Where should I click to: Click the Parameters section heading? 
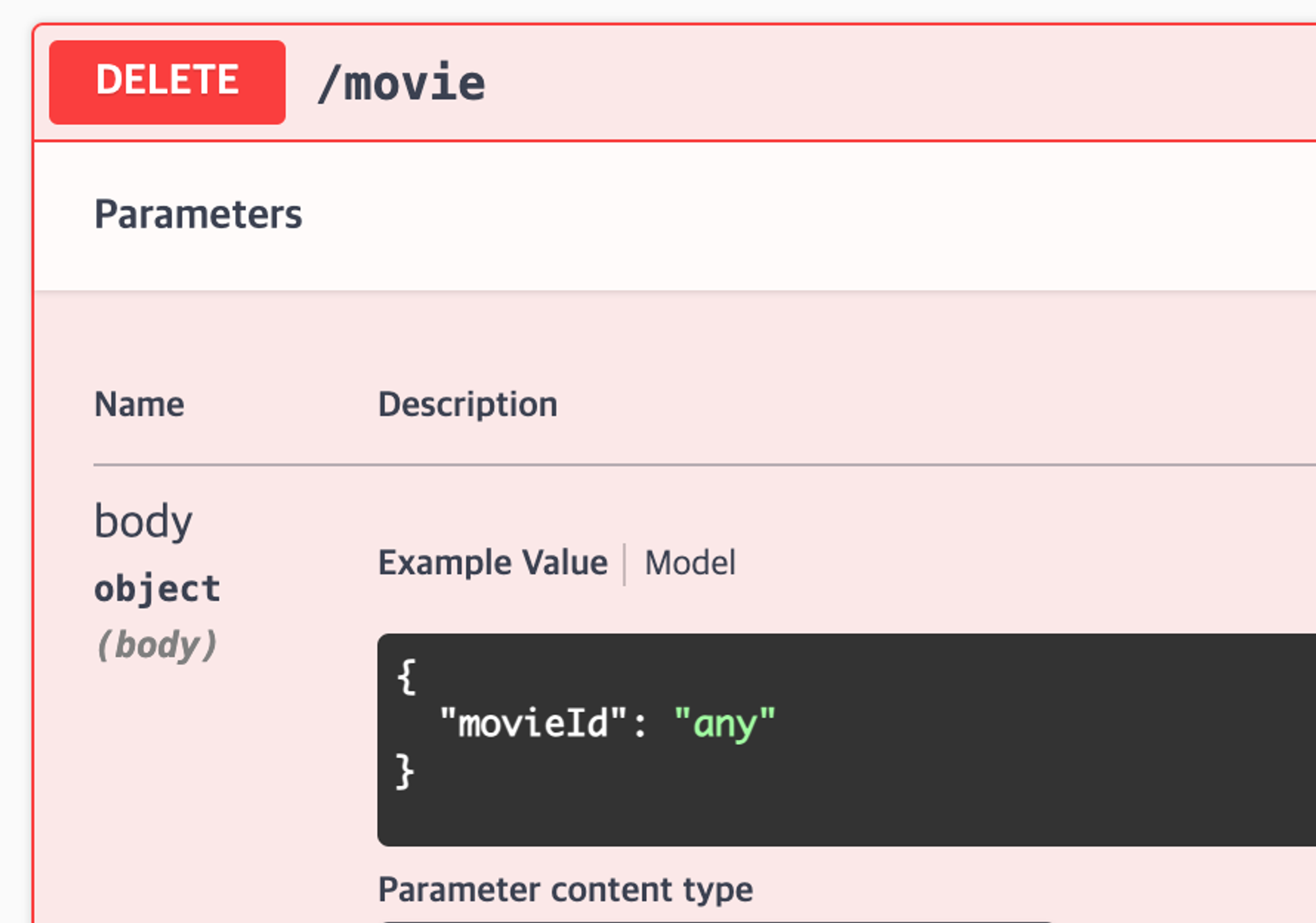pyautogui.click(x=198, y=214)
